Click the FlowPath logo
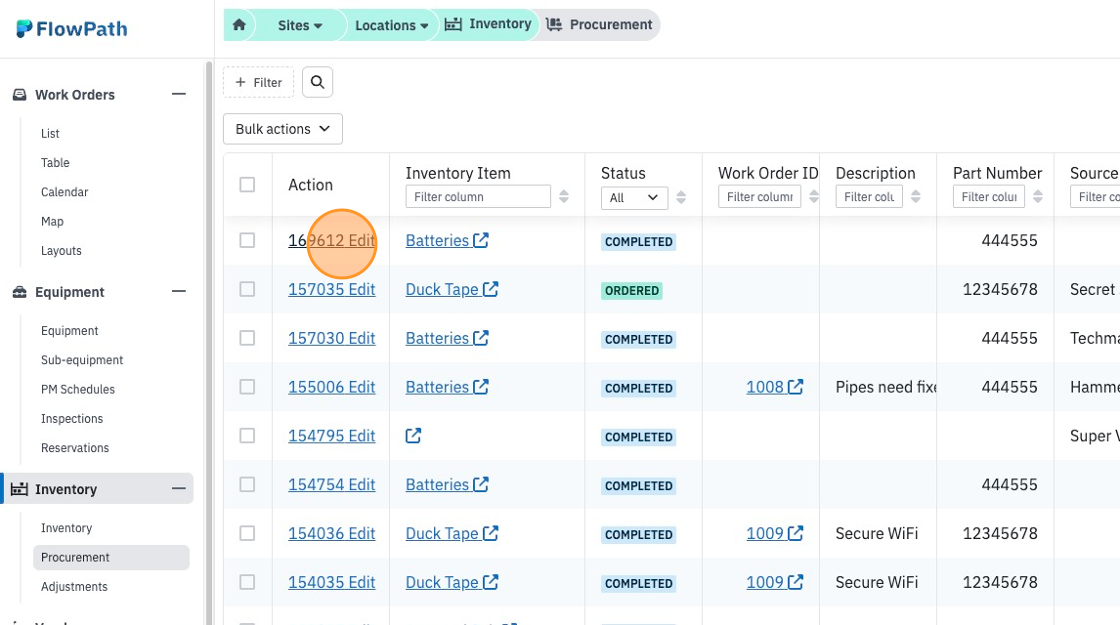The image size is (1120, 625). click(x=71, y=29)
